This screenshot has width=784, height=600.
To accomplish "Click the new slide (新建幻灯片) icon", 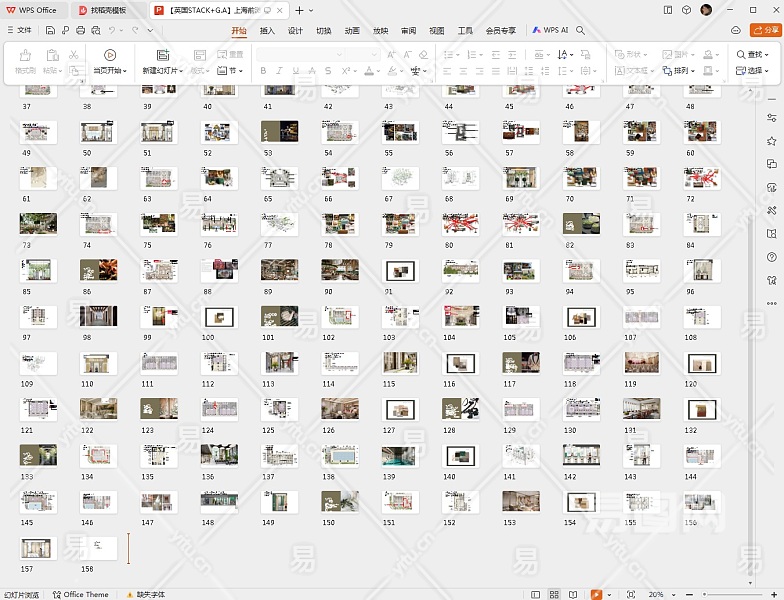I will coord(162,55).
